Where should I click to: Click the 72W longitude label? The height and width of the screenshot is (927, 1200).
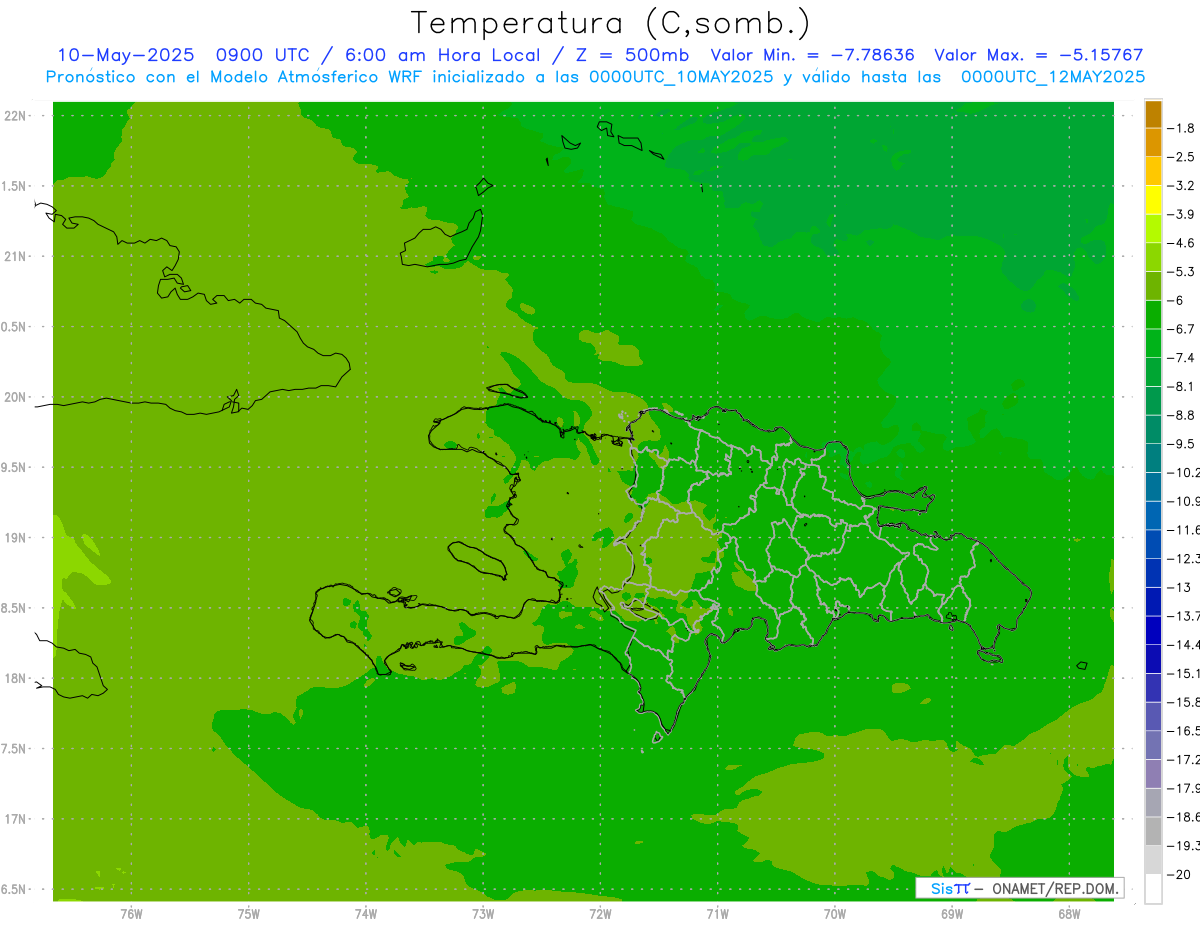tap(600, 913)
